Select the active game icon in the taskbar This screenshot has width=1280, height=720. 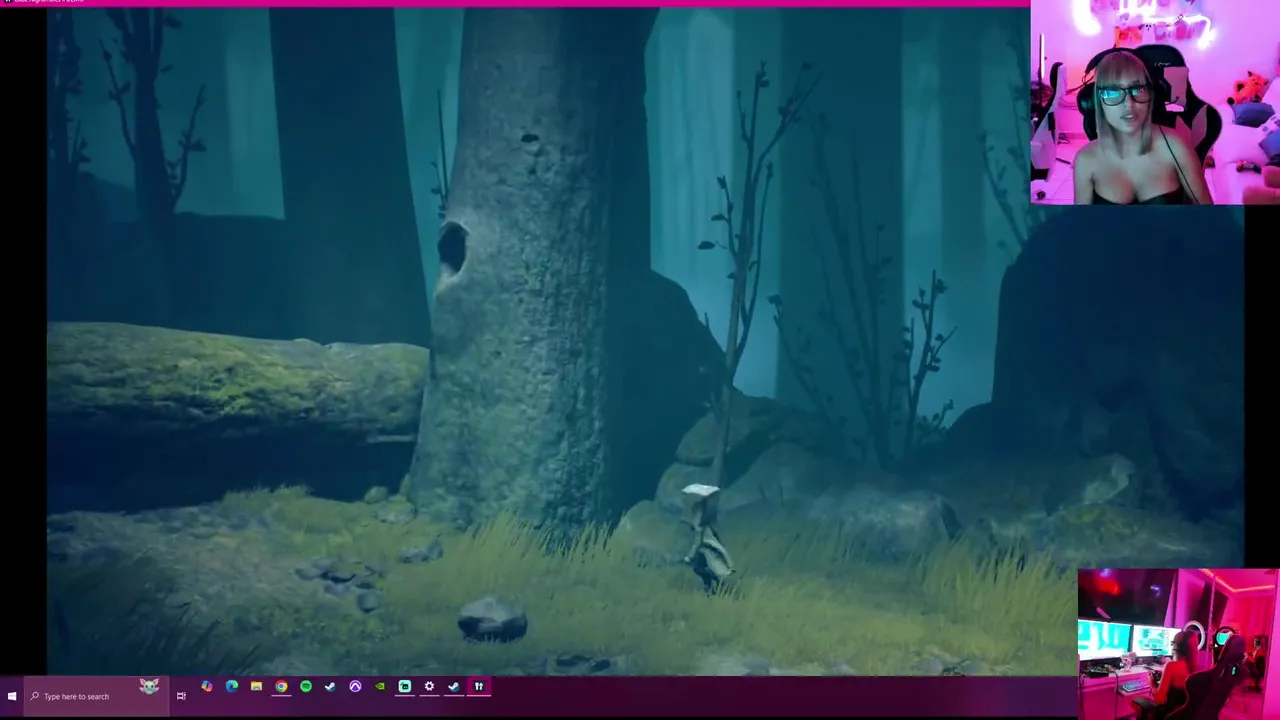(479, 687)
